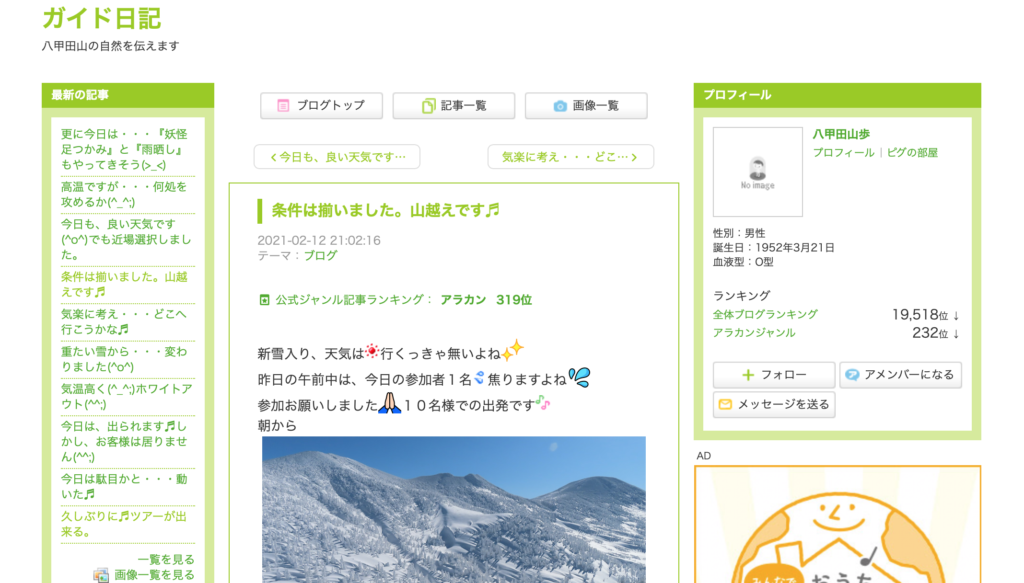Viewport: 1024px width, 583px height.
Task: Click the blue camera icon on 画像一覧
Action: [x=560, y=106]
